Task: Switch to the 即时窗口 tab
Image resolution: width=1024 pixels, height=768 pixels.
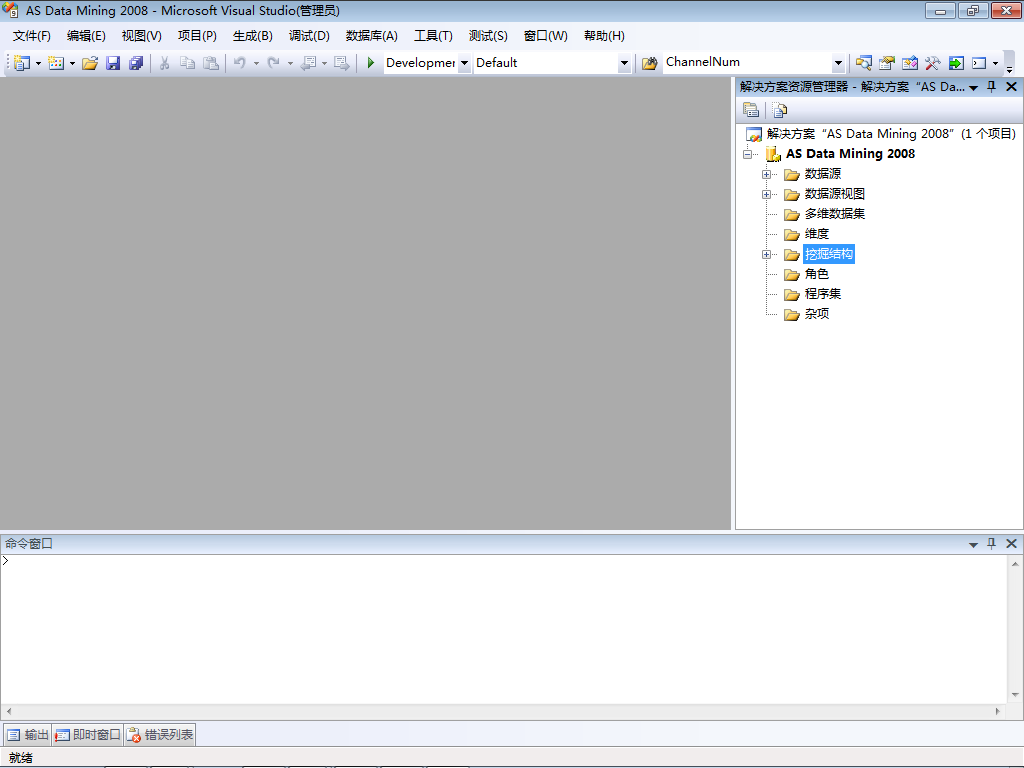Action: [x=88, y=735]
